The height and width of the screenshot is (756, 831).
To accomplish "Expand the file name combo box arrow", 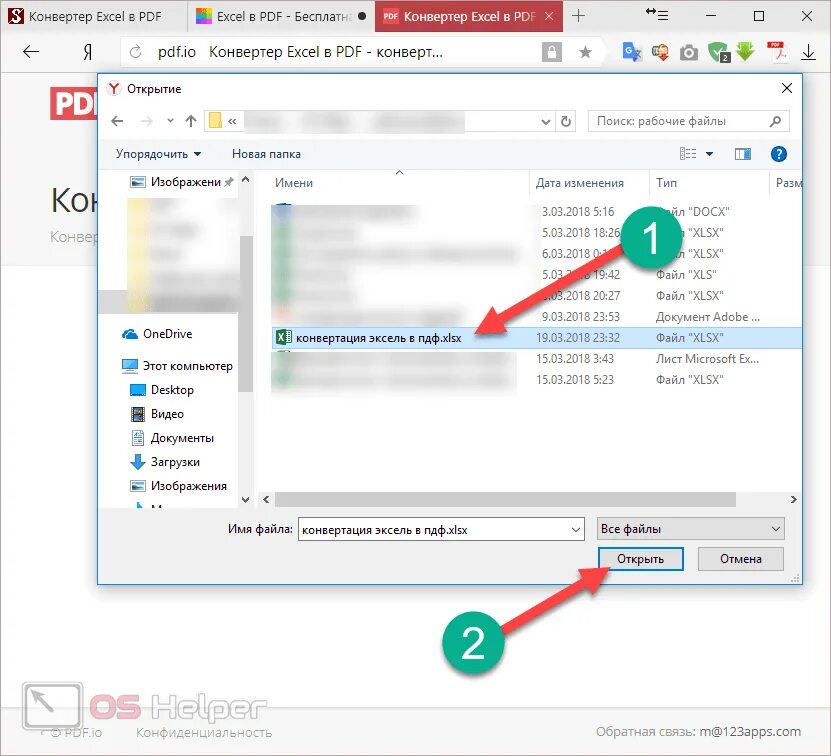I will (576, 530).
